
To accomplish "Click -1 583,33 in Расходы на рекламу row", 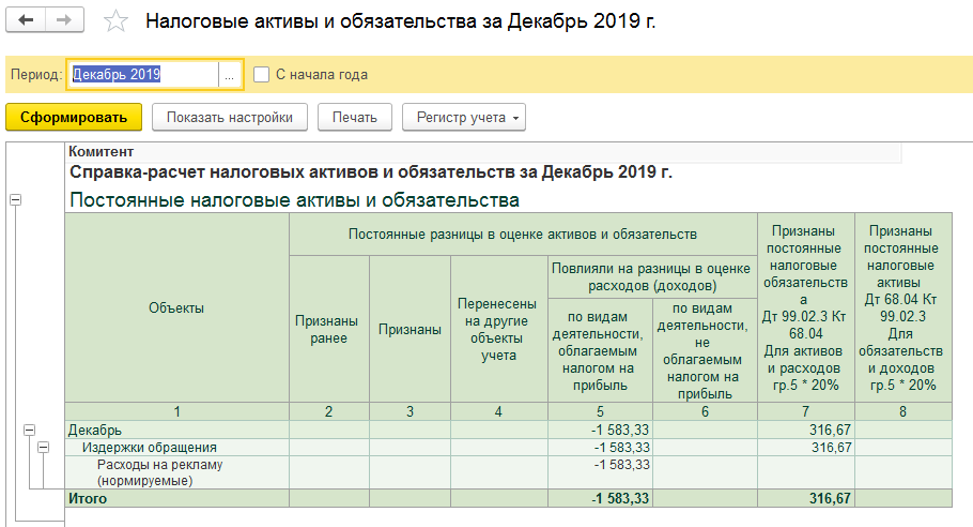I will tap(600, 472).
